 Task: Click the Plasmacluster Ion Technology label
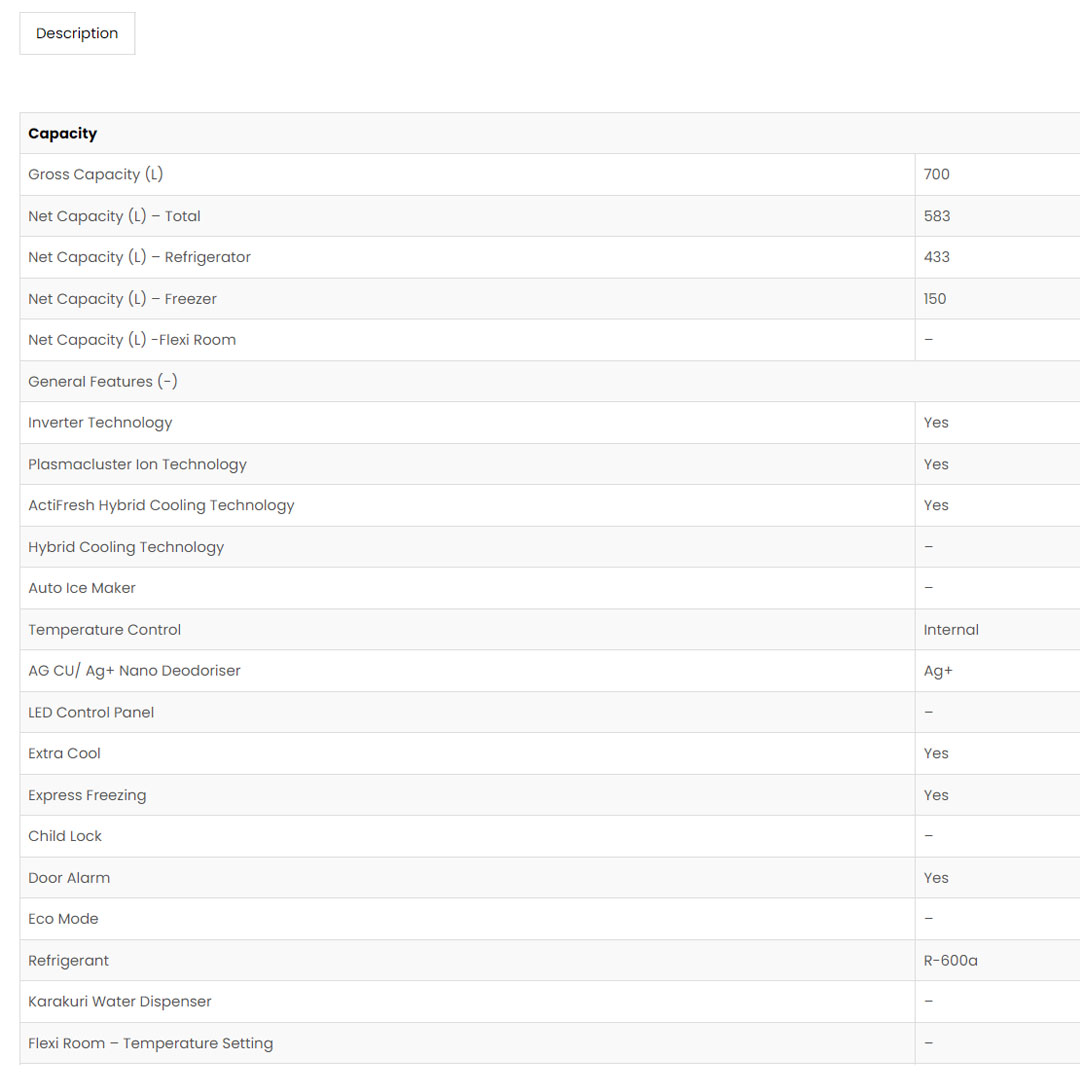pyautogui.click(x=137, y=464)
